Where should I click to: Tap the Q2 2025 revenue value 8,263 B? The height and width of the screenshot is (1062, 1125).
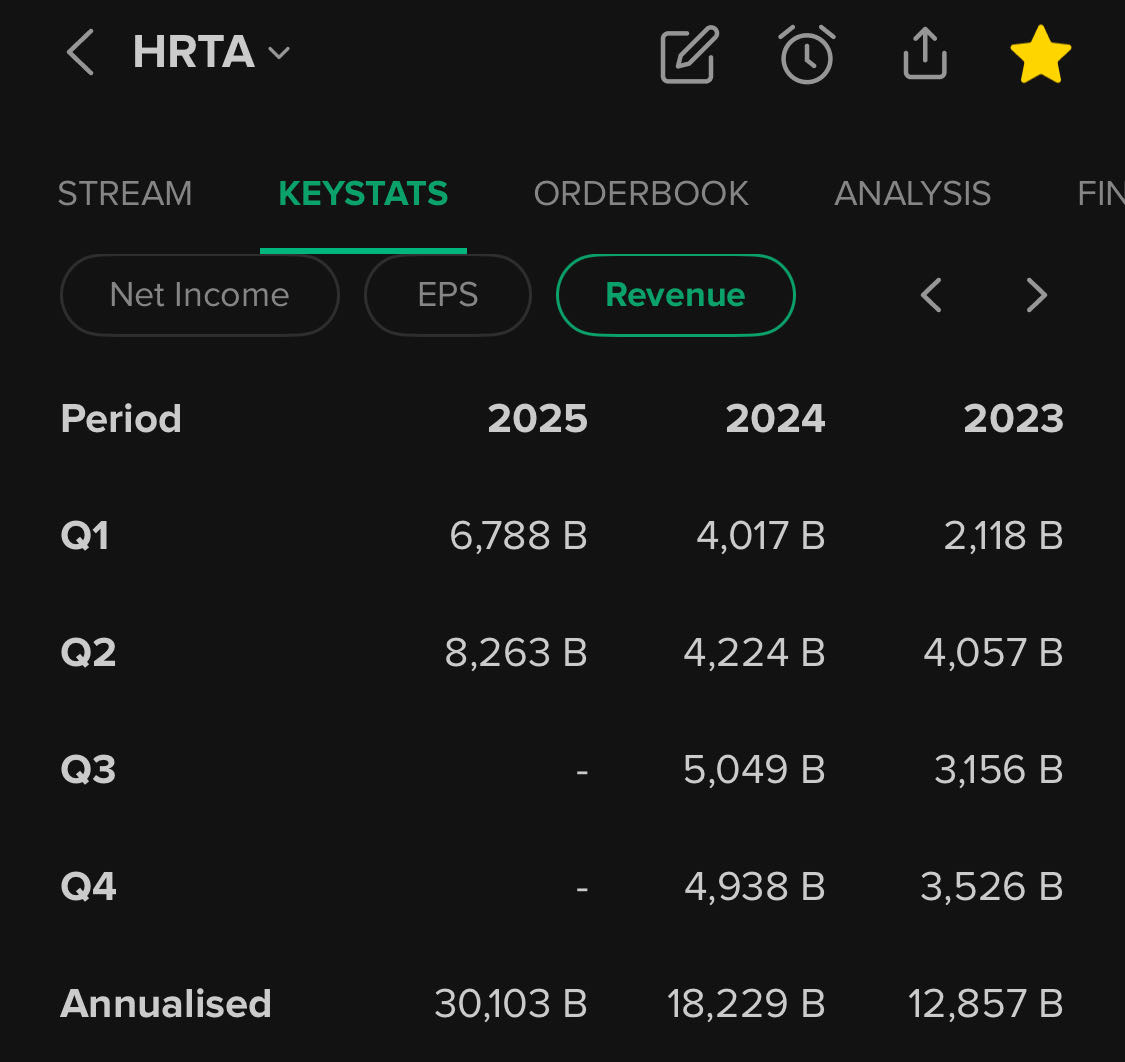(x=516, y=653)
